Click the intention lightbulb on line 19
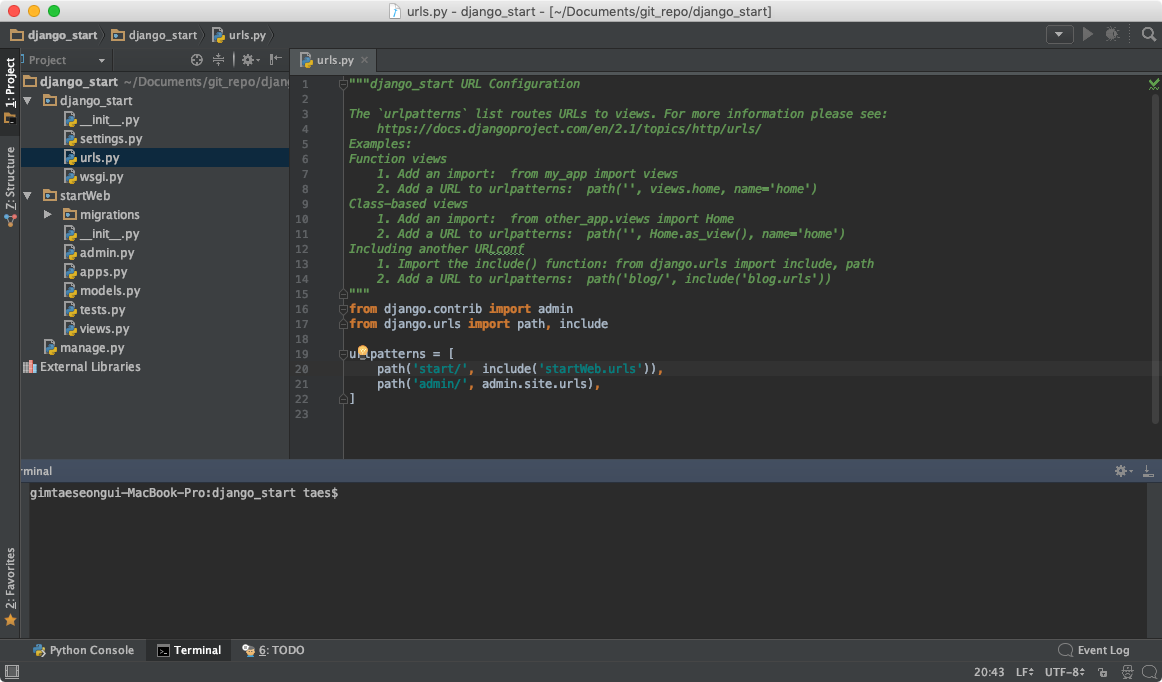This screenshot has width=1162, height=682. point(363,353)
